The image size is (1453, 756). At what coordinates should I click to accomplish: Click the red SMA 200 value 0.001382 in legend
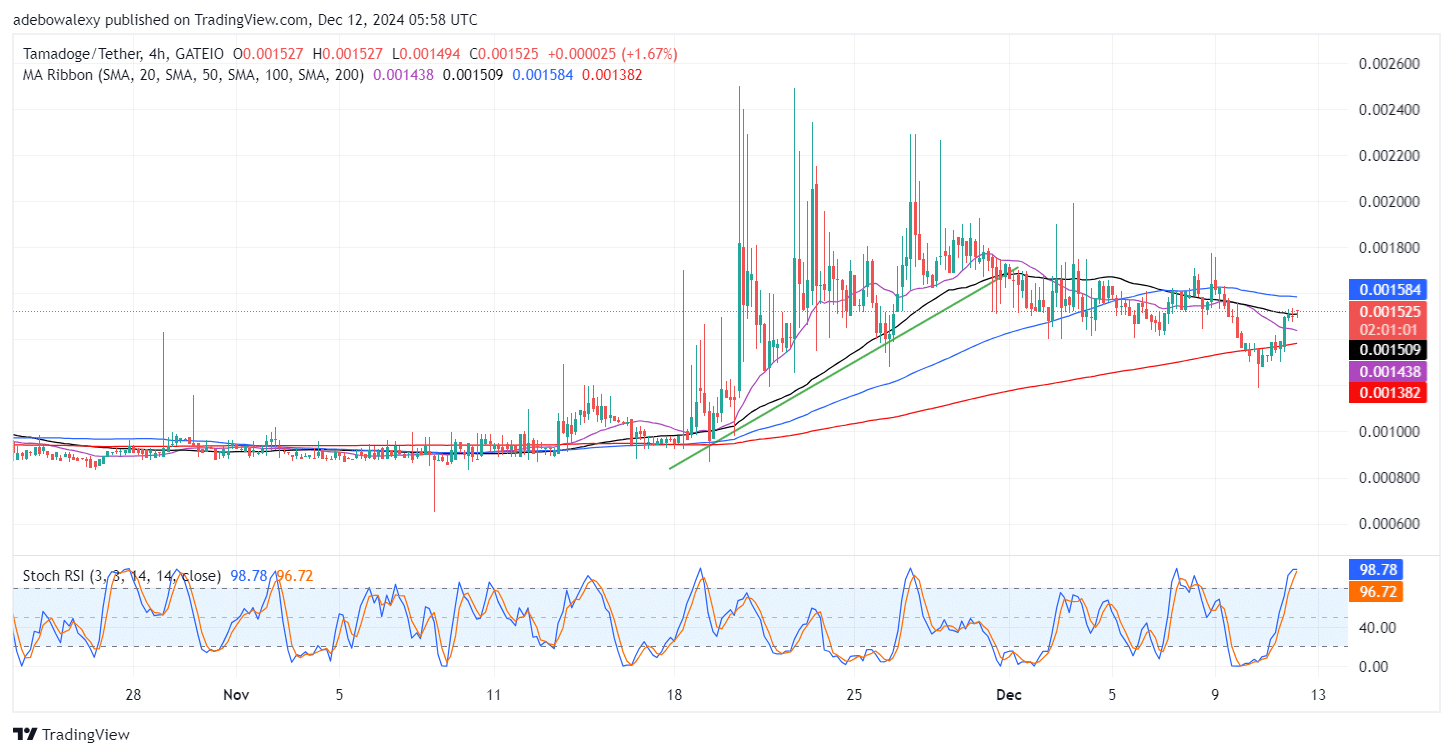point(612,74)
